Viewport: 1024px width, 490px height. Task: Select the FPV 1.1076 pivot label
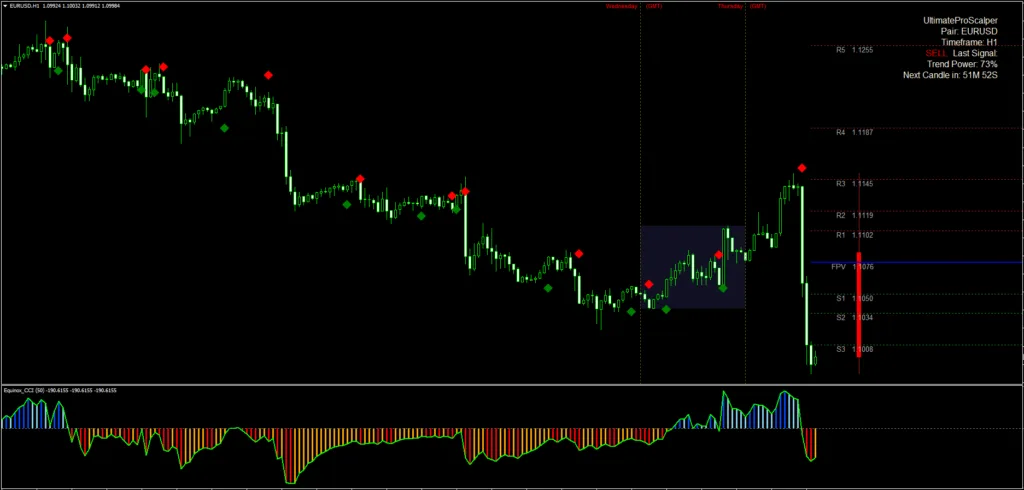[x=852, y=267]
